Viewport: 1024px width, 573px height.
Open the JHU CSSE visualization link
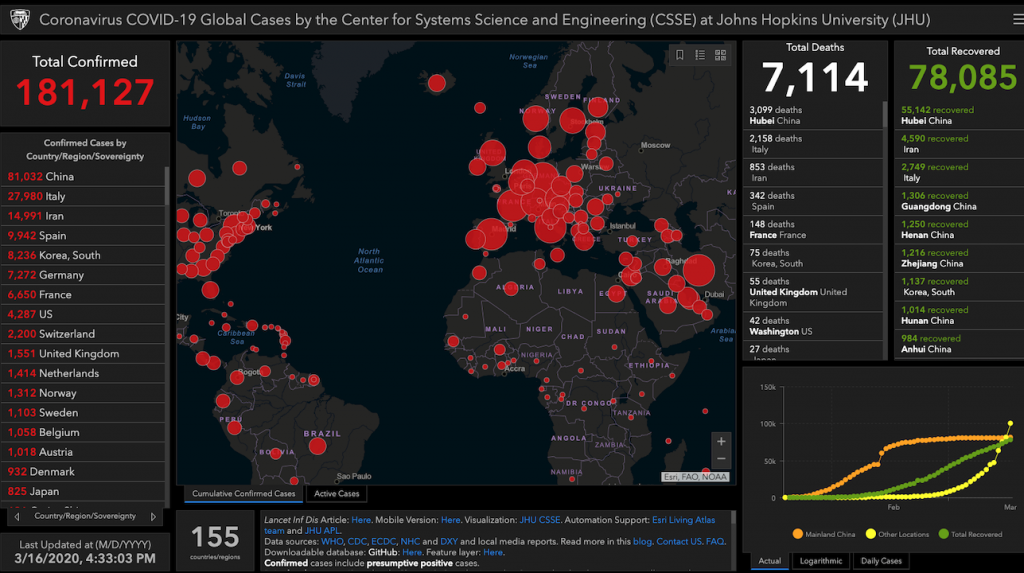coord(539,520)
